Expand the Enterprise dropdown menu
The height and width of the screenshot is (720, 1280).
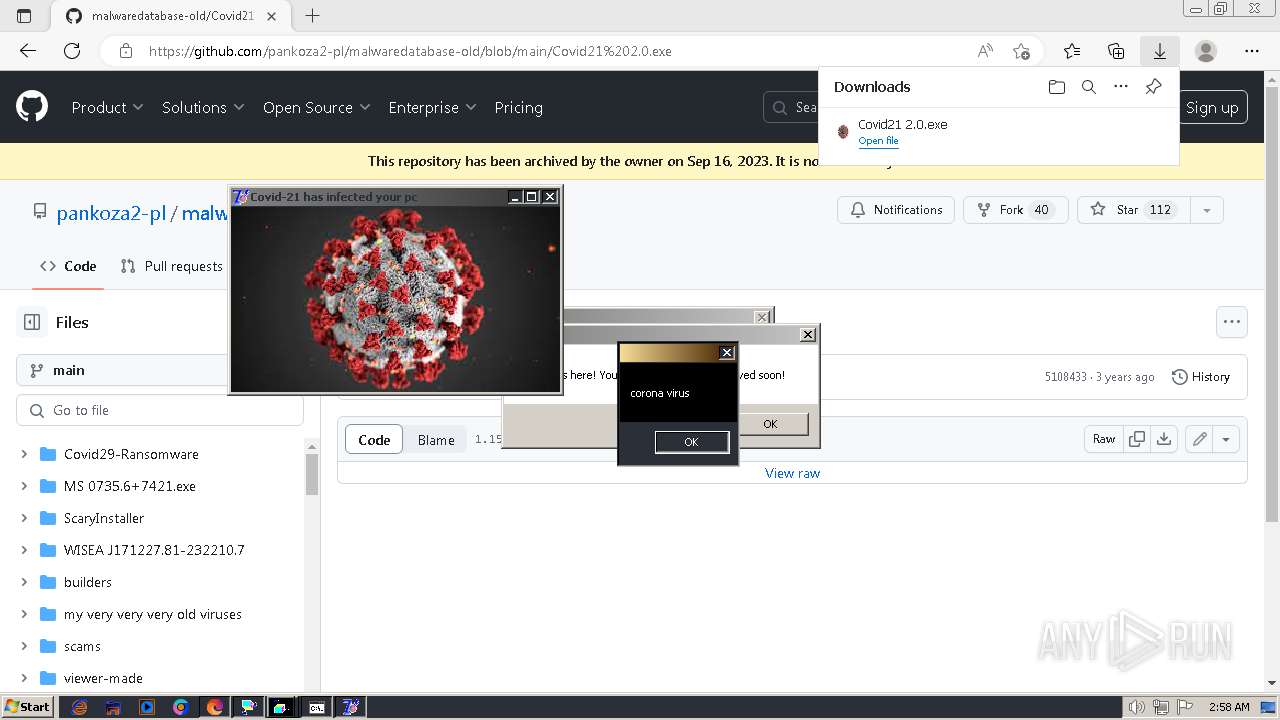pyautogui.click(x=432, y=107)
